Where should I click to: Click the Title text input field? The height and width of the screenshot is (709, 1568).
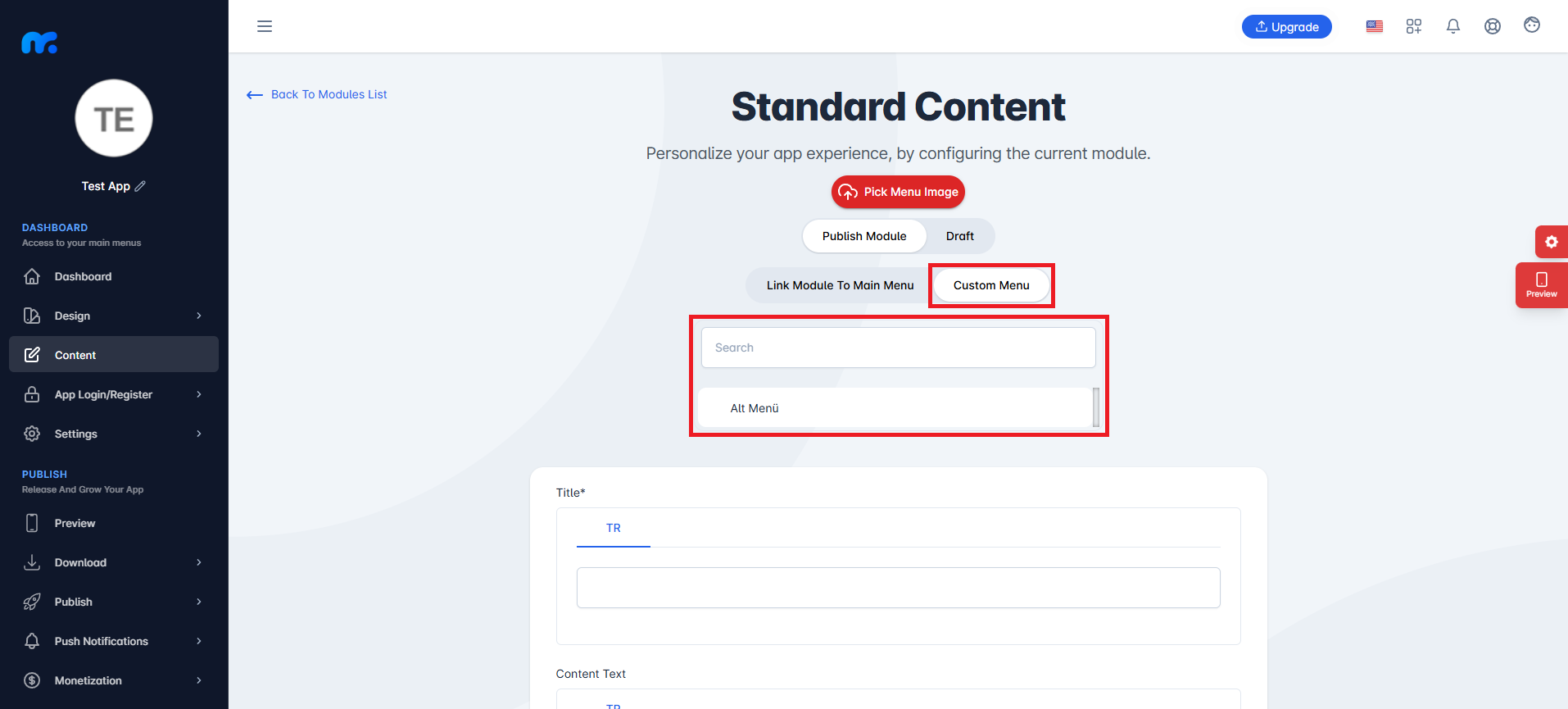point(898,588)
